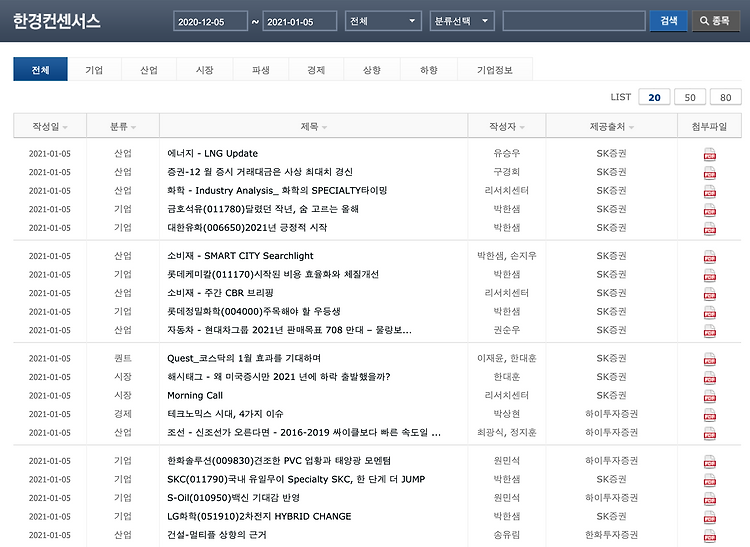Open PDF for 에너지 - LNG Update report
This screenshot has height=547, width=750.
tap(709, 155)
